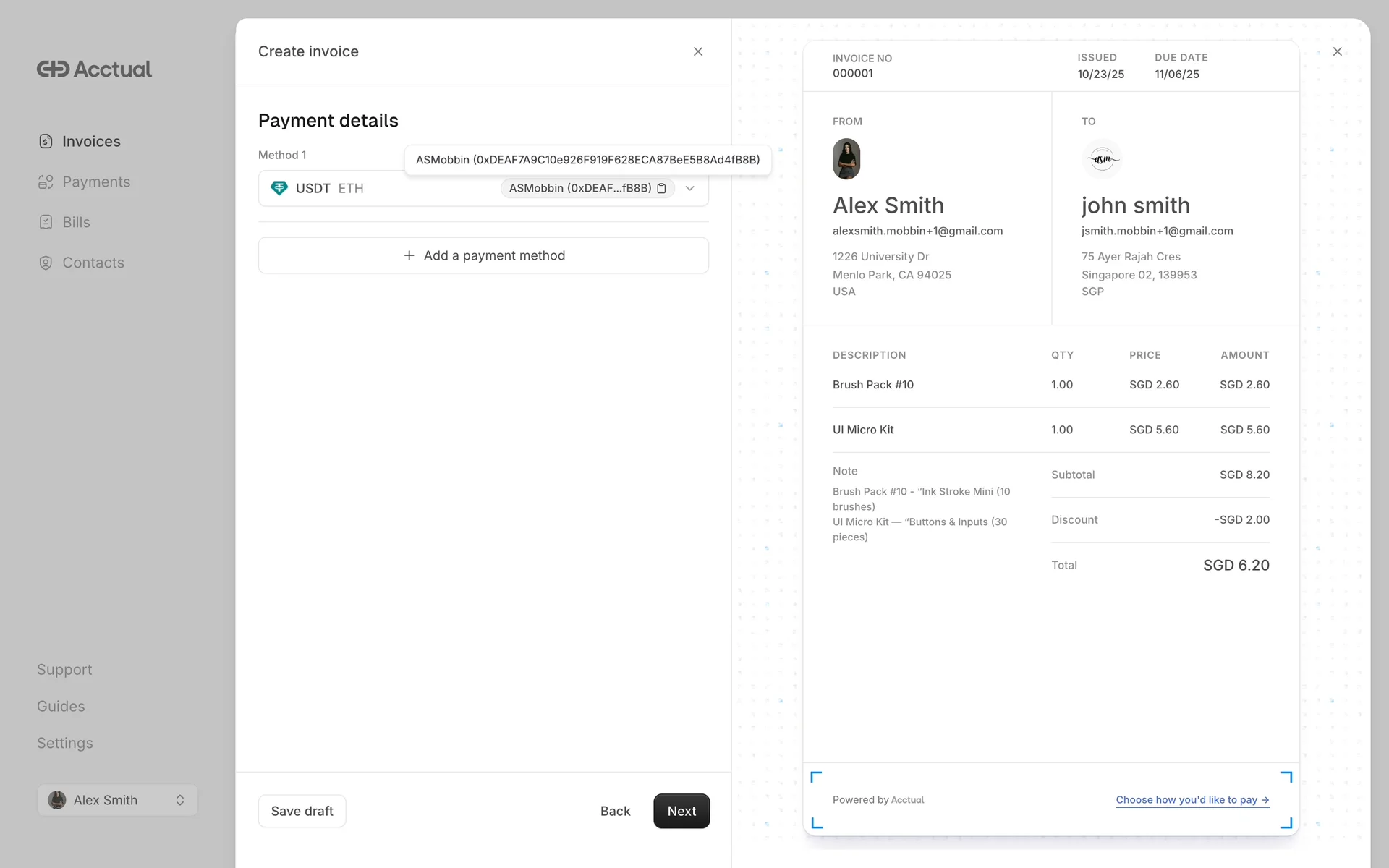Click the USDT Tether coin icon
The image size is (1389, 868).
pyautogui.click(x=279, y=189)
